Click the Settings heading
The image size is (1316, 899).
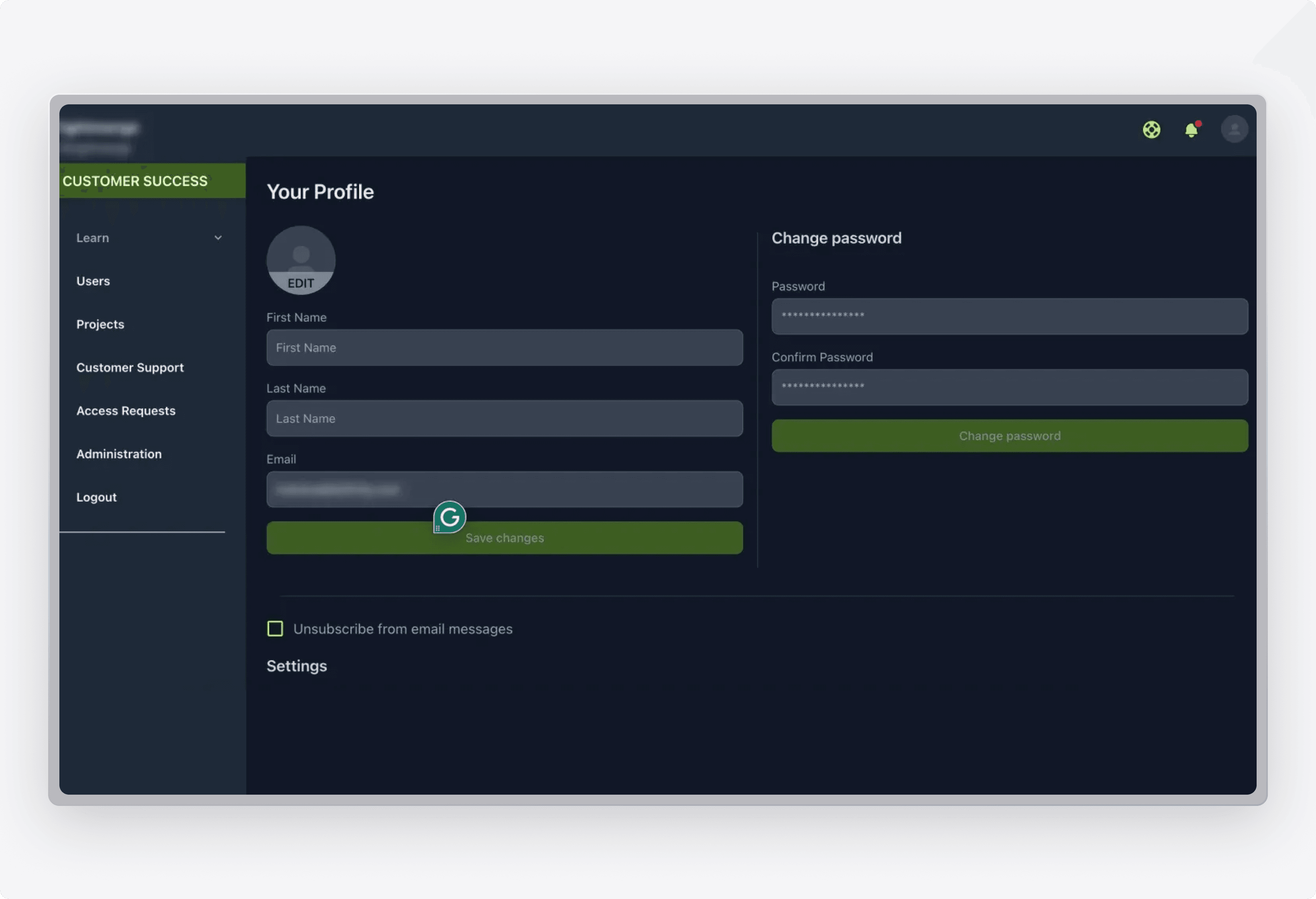tap(297, 665)
